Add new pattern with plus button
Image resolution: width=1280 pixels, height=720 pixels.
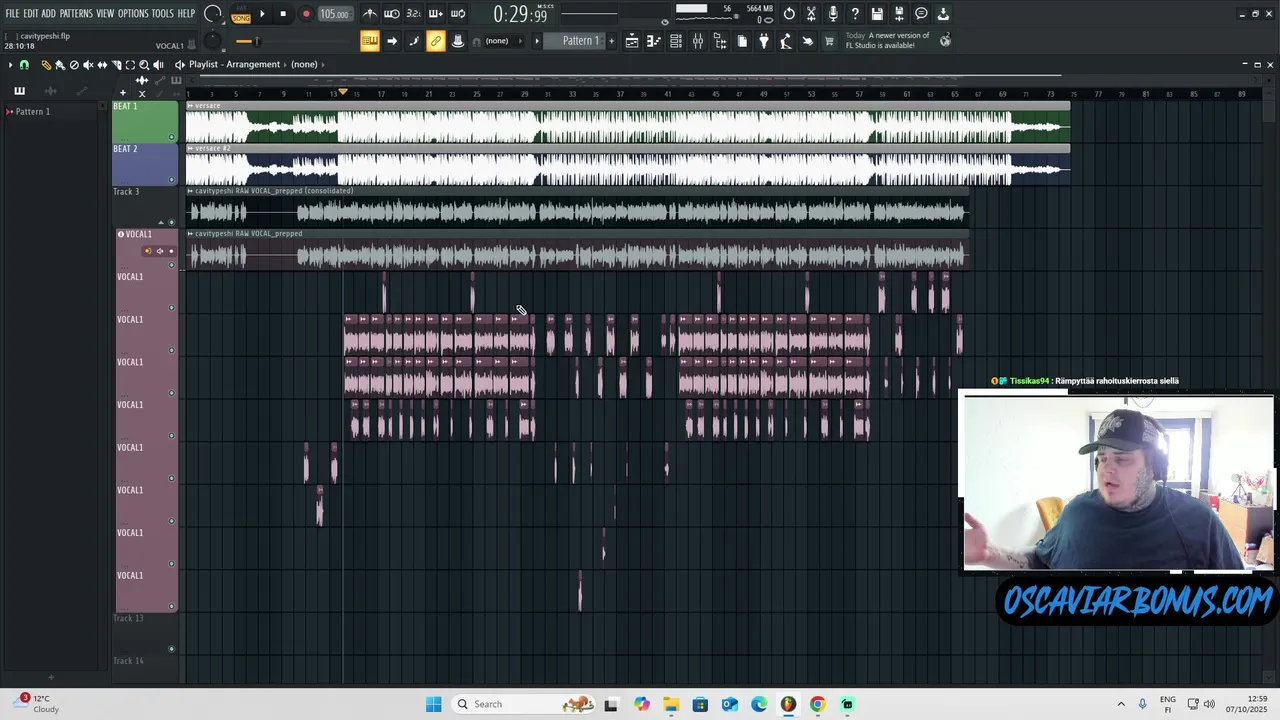tap(611, 41)
